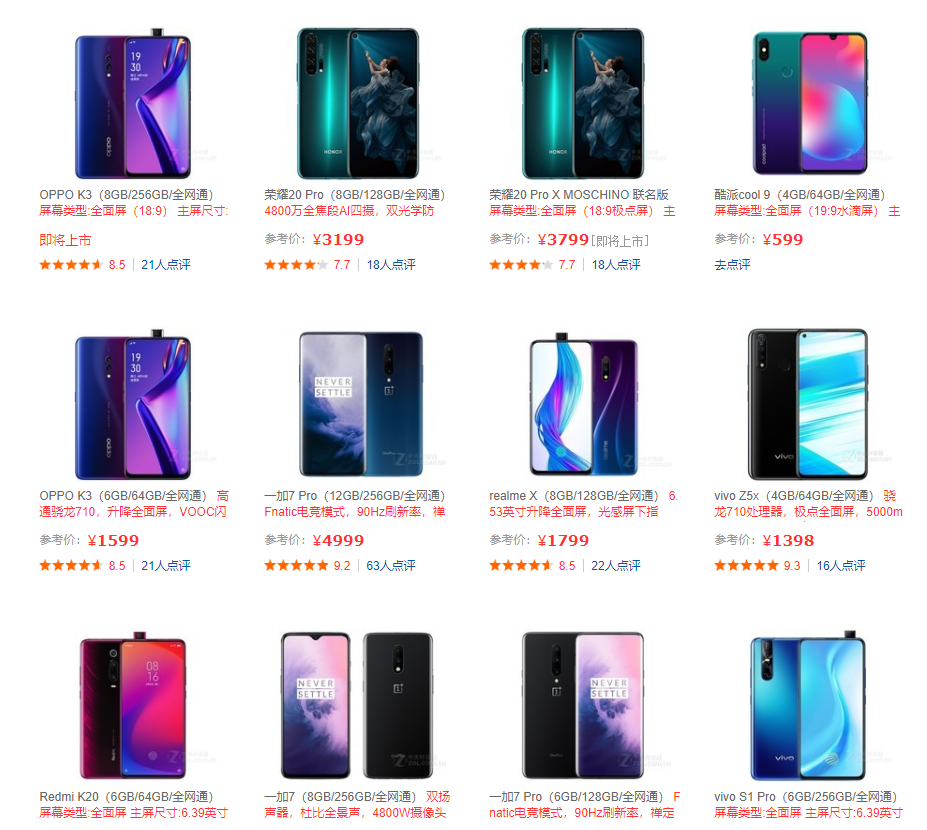The width and height of the screenshot is (927, 830).
Task: Open the 一加7 Pro 12GB/256GB phone image
Action: click(x=361, y=404)
